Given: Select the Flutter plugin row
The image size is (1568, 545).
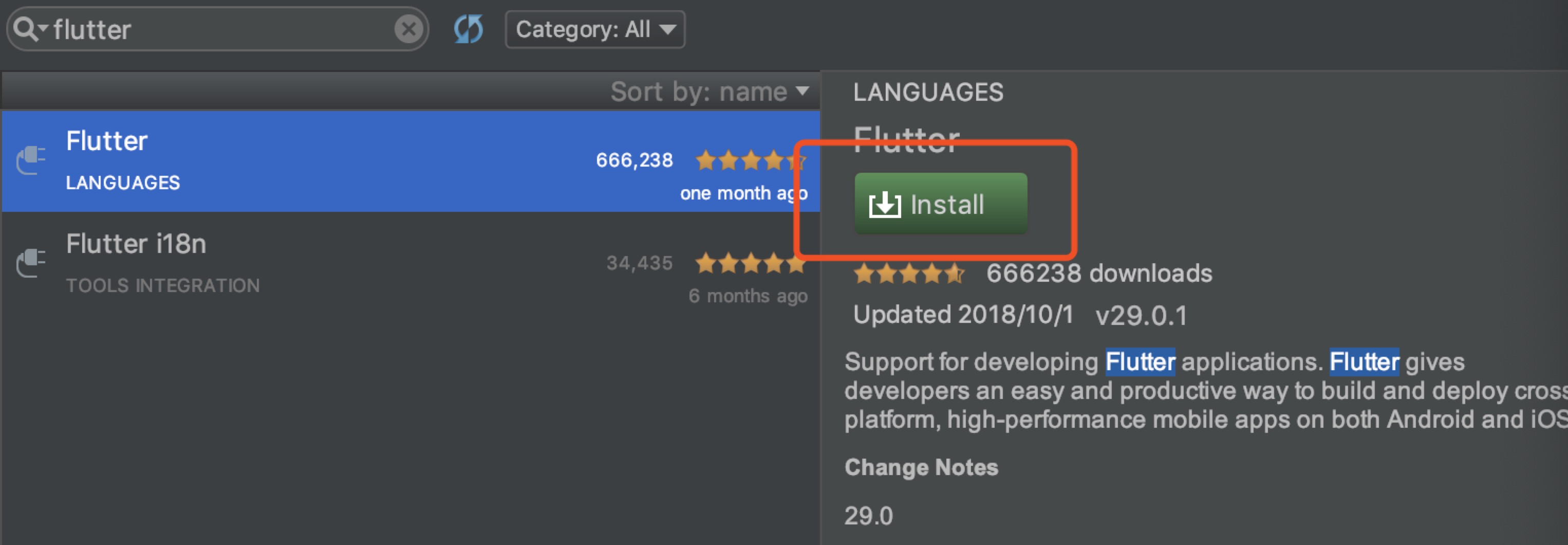Looking at the screenshot, I should [x=411, y=161].
